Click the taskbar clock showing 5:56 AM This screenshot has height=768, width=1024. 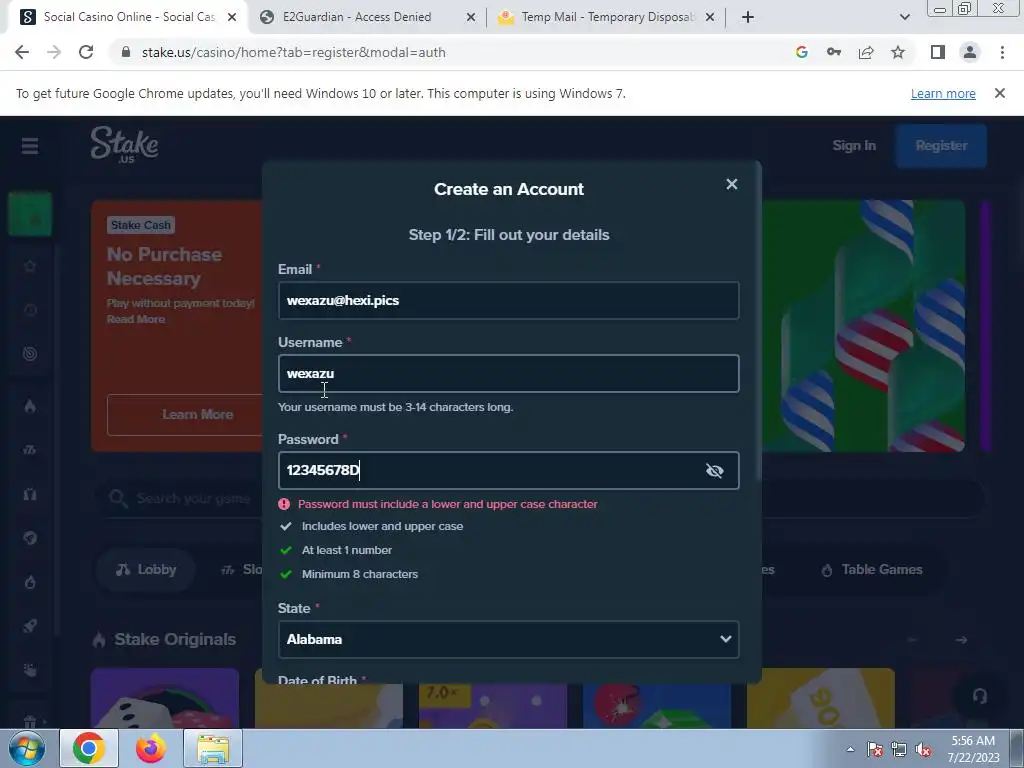[973, 749]
